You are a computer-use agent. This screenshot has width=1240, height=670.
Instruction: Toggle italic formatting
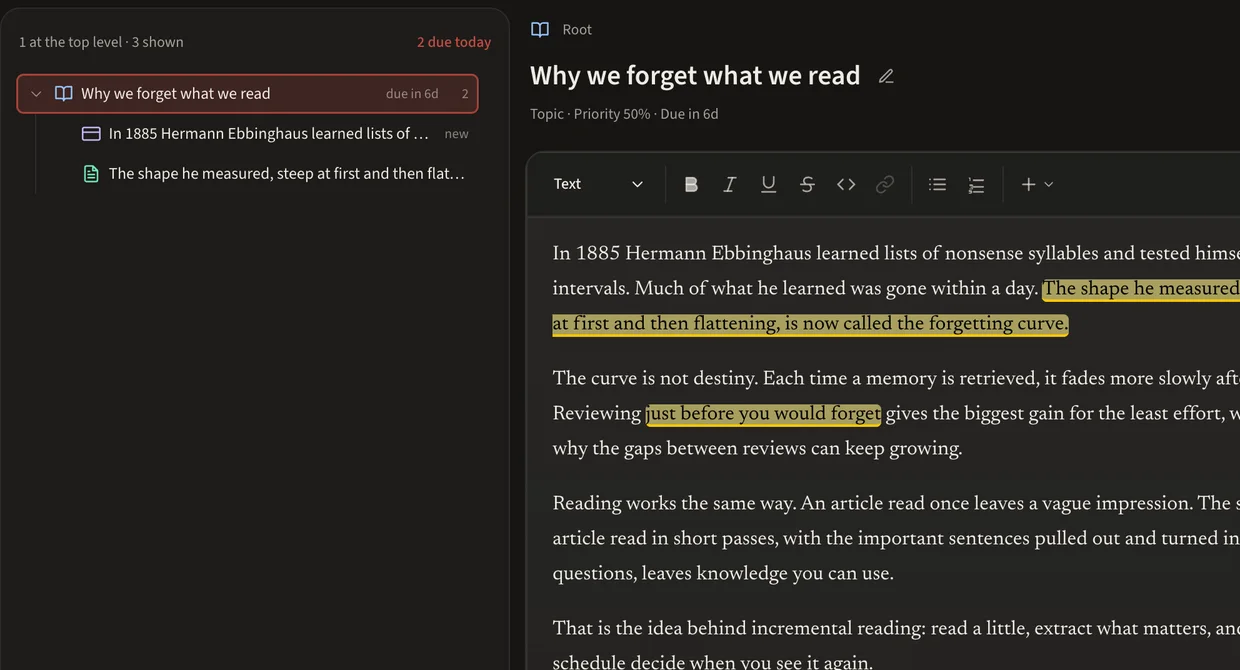pyautogui.click(x=730, y=184)
